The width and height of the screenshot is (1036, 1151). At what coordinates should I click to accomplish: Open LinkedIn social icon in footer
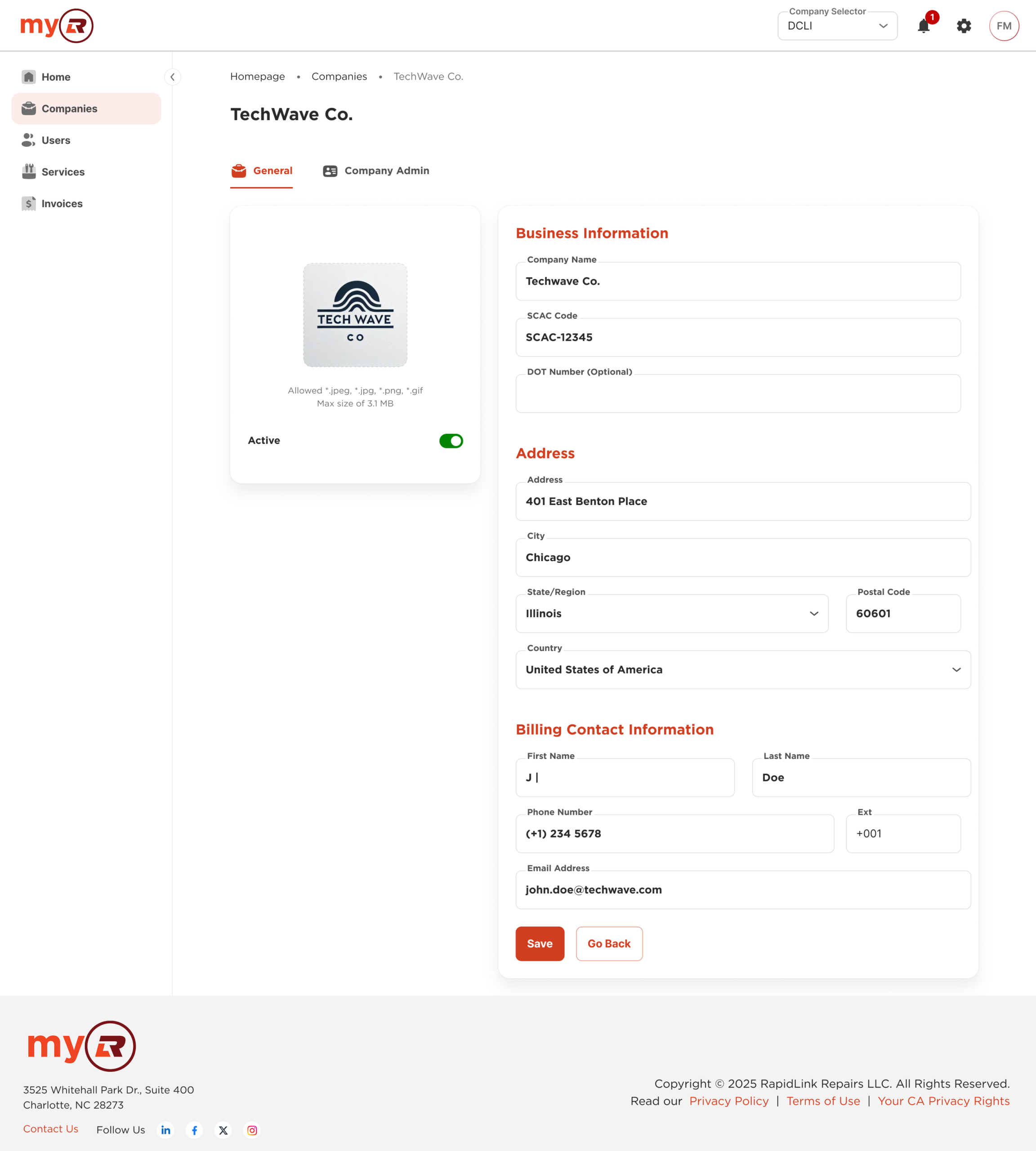[165, 1130]
